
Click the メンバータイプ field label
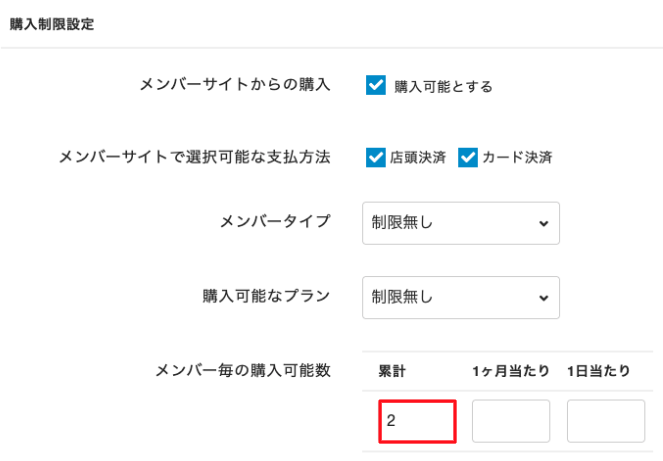pyautogui.click(x=274, y=221)
